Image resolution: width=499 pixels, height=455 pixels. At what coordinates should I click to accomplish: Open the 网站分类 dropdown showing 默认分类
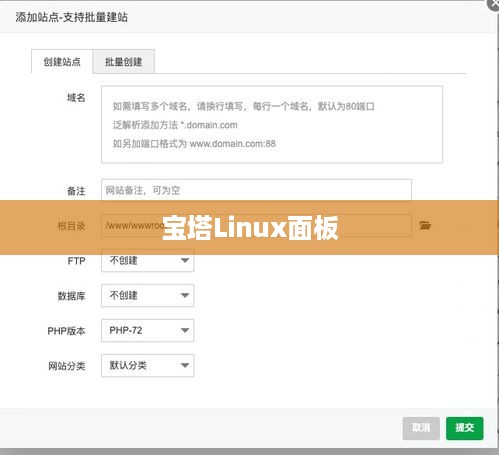[x=148, y=365]
